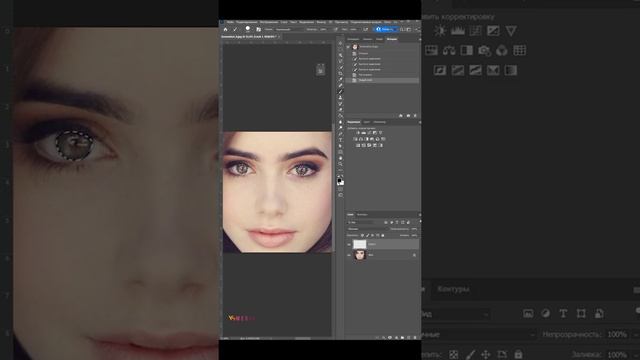Click the Black & White icon in the enlarged right panel

(x=467, y=50)
